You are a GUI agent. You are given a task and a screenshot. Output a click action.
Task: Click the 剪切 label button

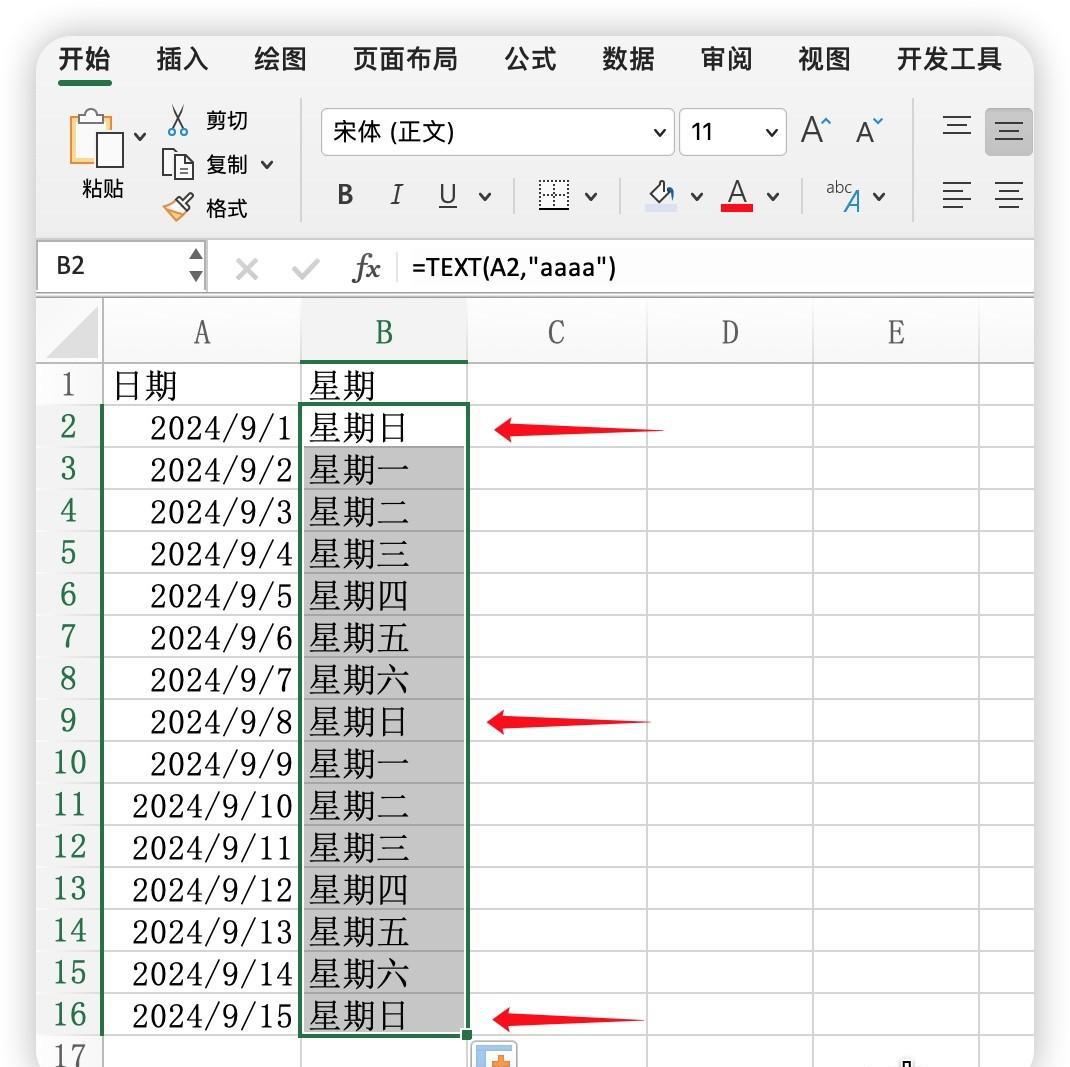(227, 121)
